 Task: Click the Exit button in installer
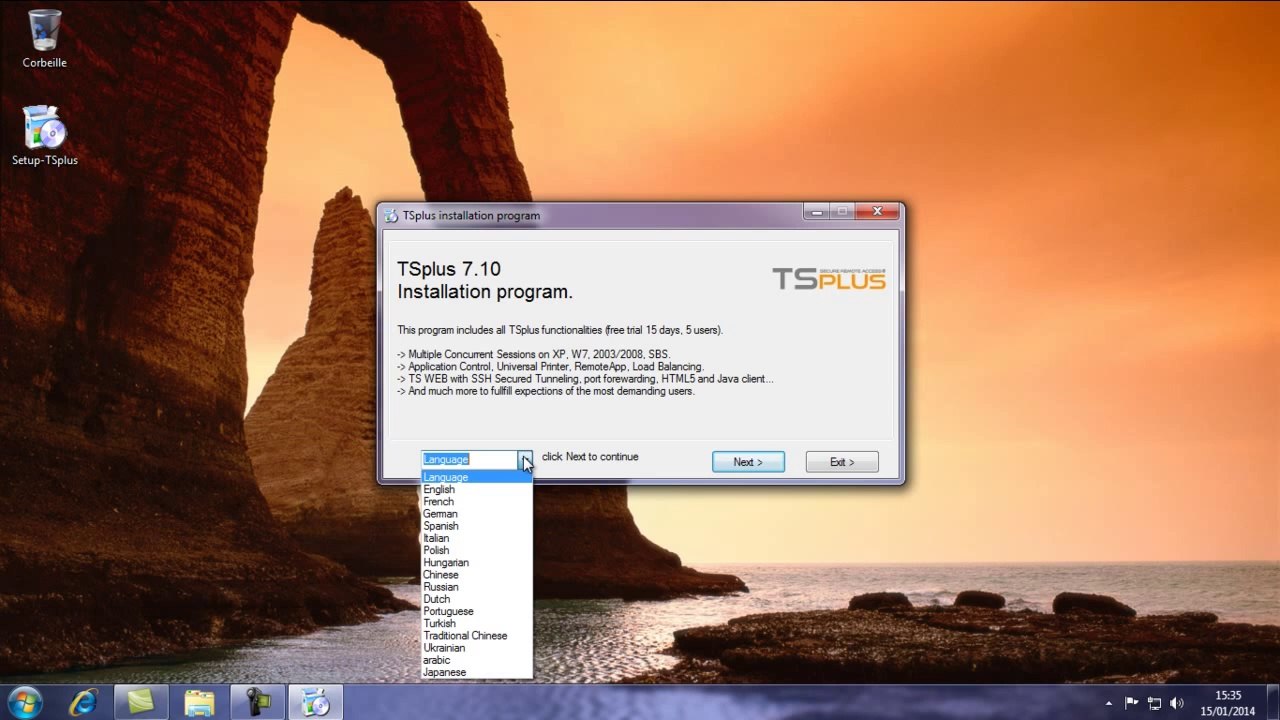(842, 462)
